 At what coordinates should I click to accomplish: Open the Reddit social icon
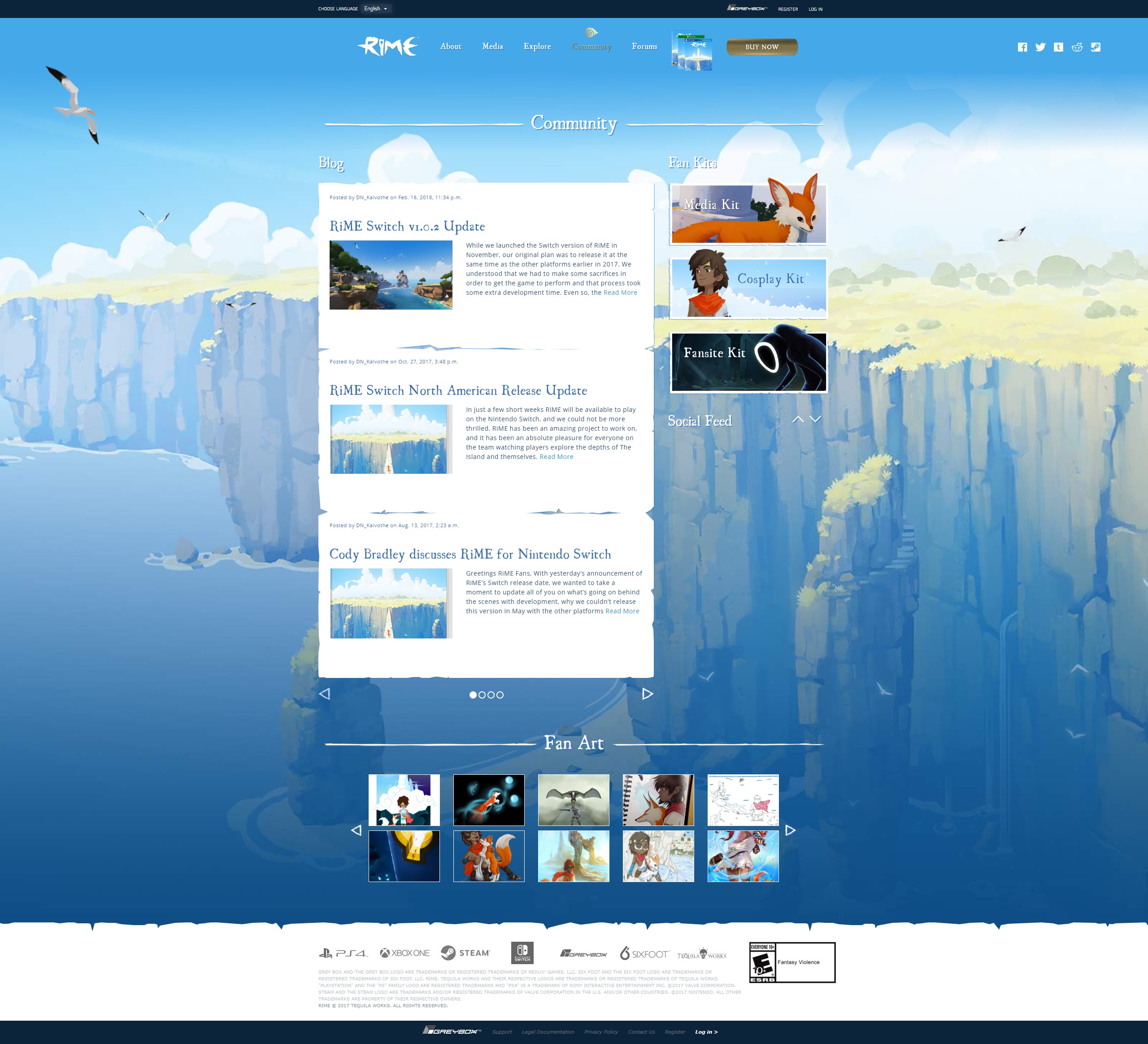point(1077,47)
